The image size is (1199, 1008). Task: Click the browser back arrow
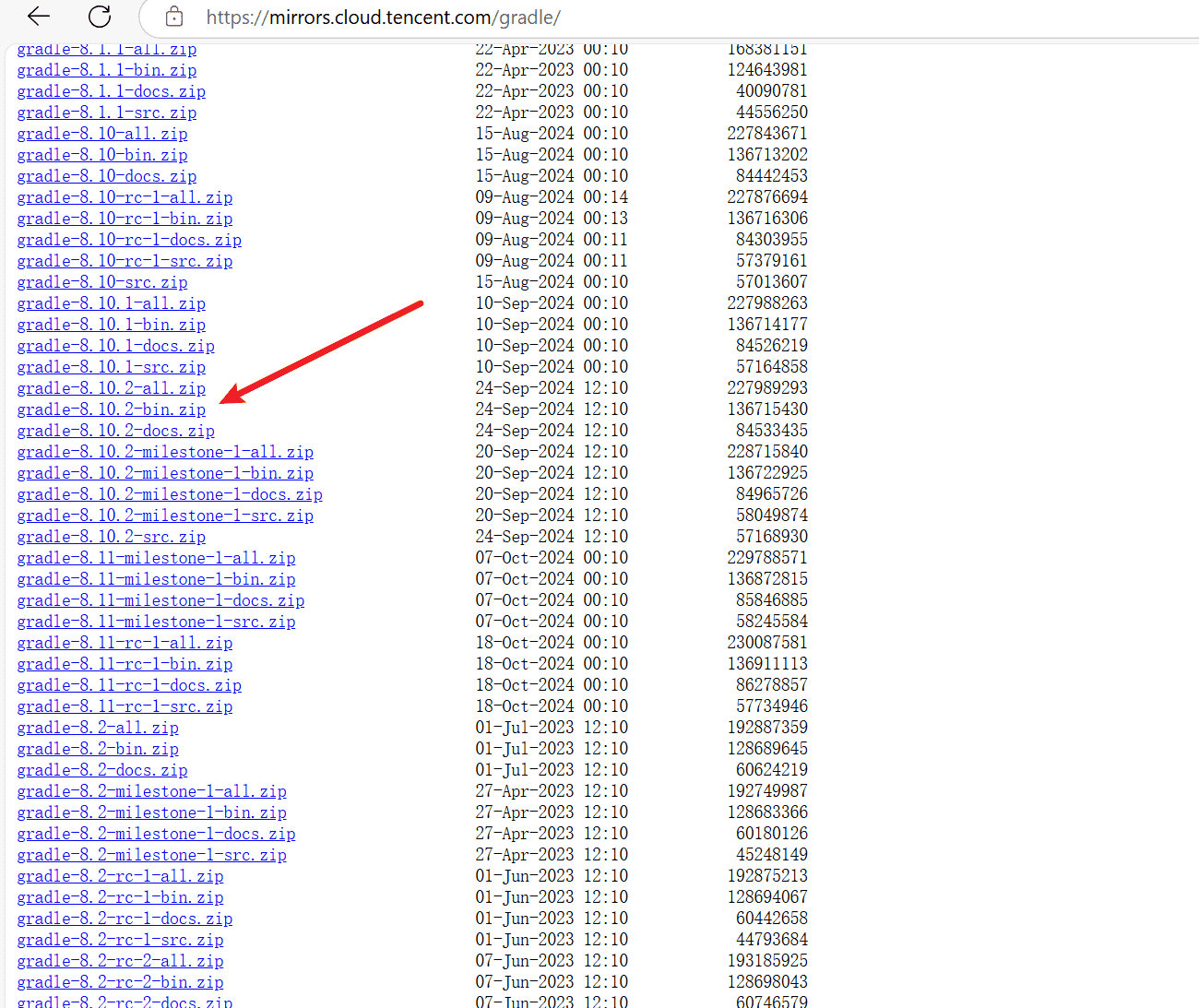38,17
